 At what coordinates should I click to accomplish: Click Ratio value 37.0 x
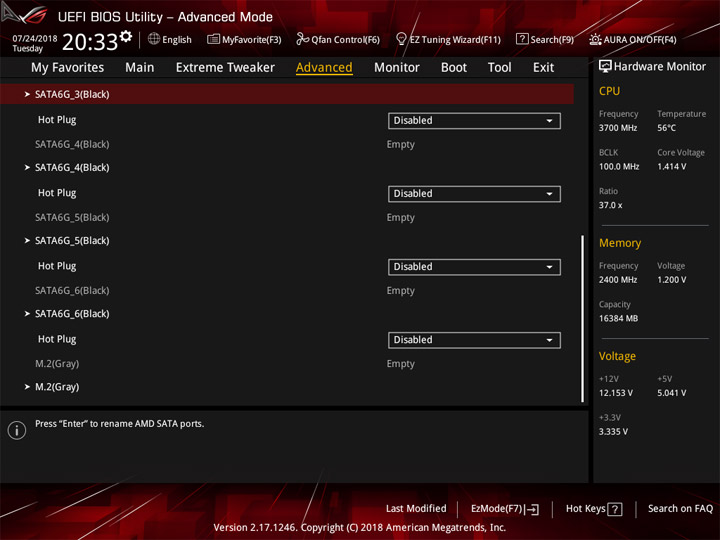[610, 205]
